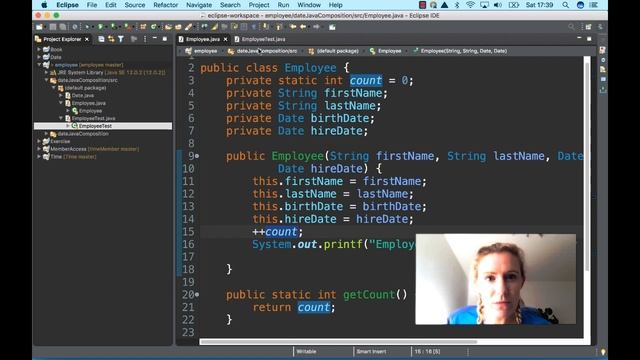Open the Source menu
This screenshot has width=640, height=360.
click(135, 5)
